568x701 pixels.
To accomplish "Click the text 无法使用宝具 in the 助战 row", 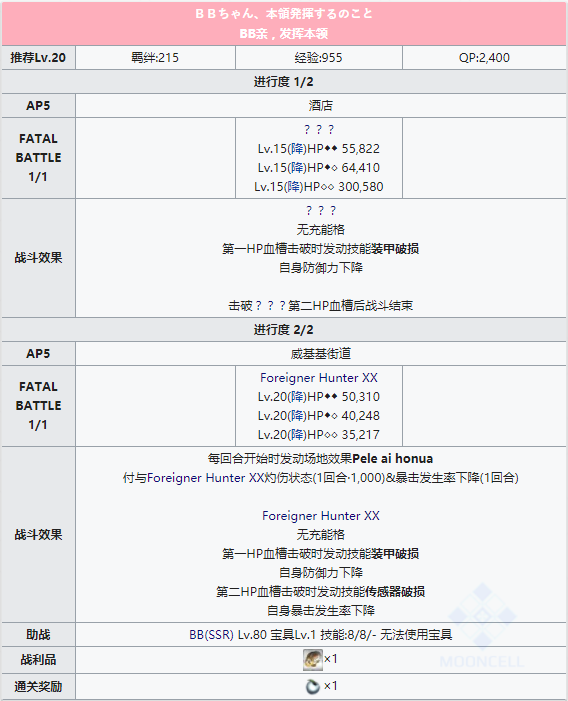I will click(x=416, y=635).
